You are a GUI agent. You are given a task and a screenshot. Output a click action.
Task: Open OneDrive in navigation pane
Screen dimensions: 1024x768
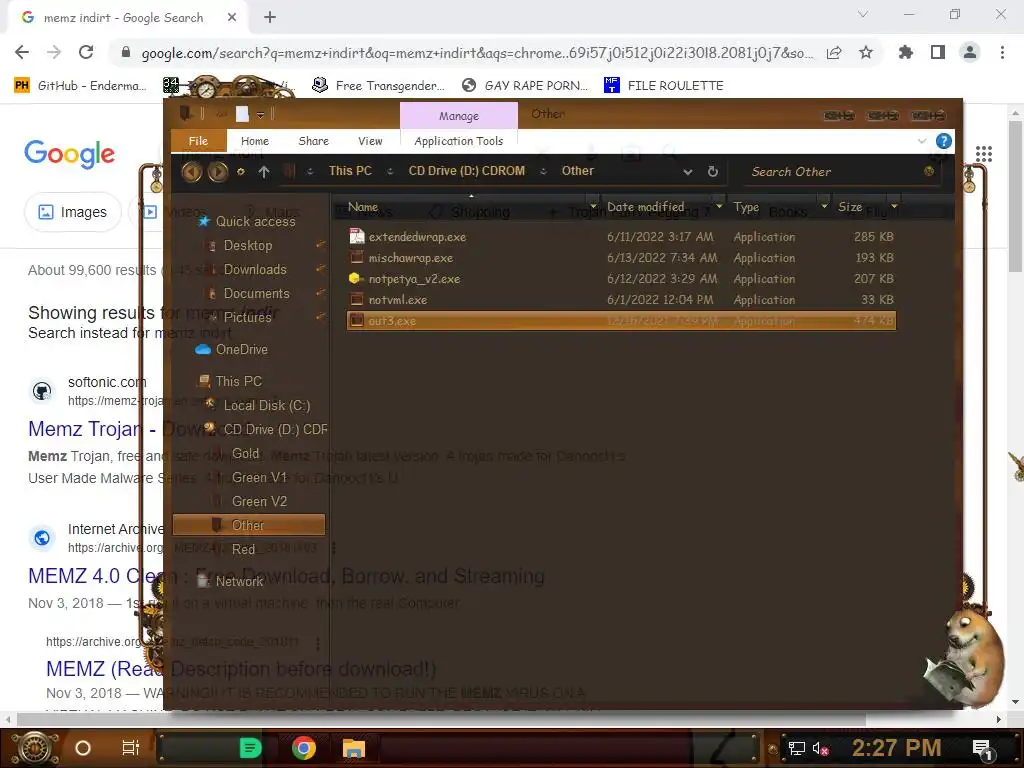pos(242,349)
